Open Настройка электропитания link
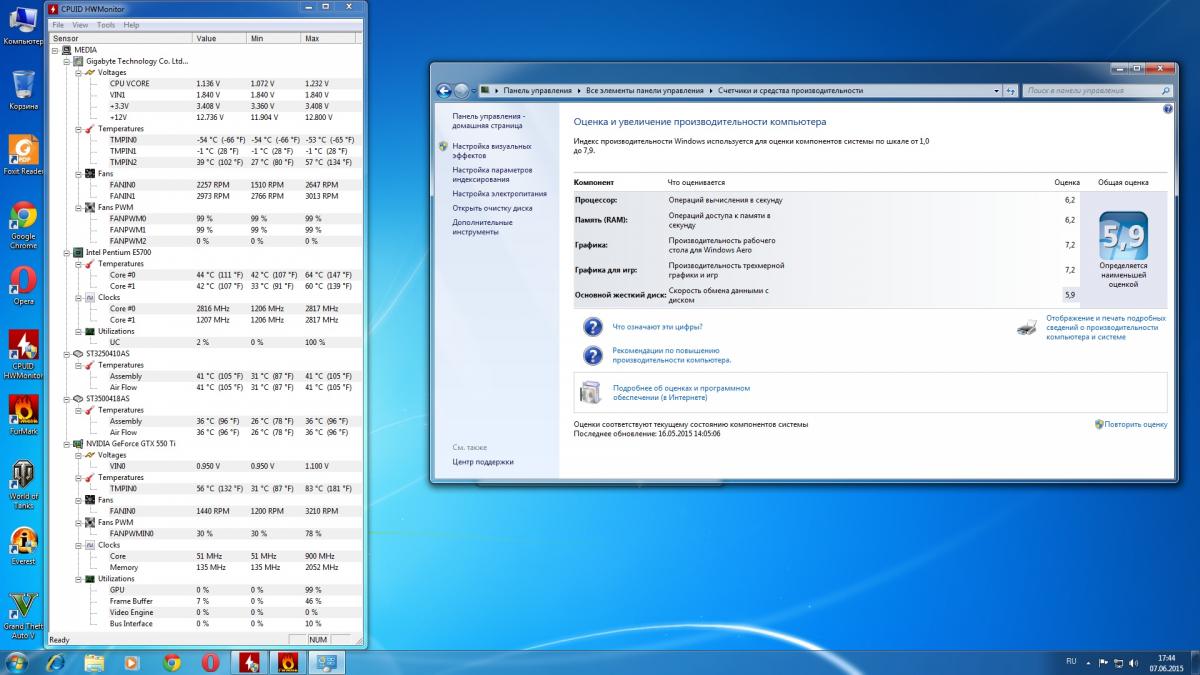Image resolution: width=1200 pixels, height=675 pixels. tap(499, 193)
